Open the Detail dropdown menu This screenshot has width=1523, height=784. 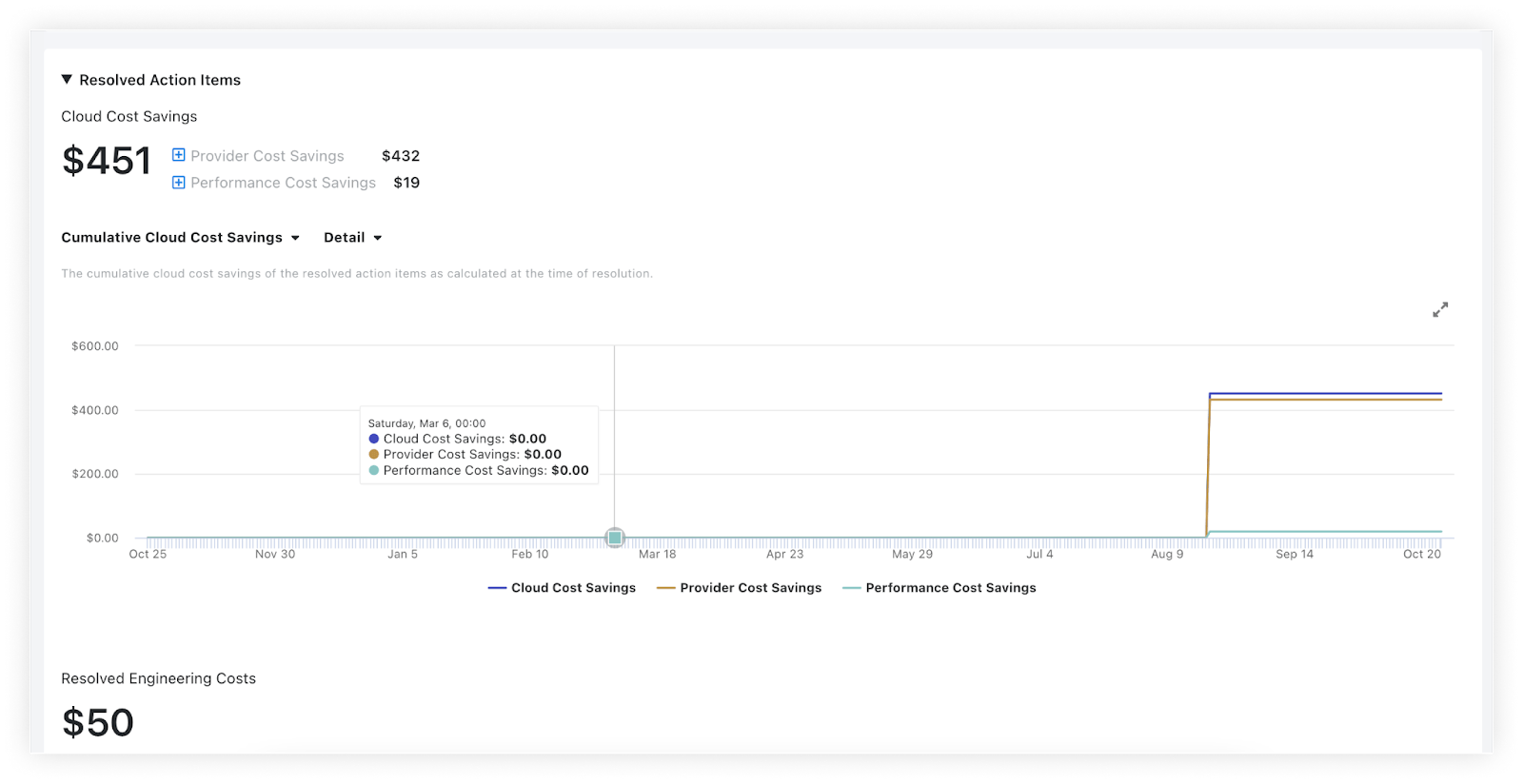point(352,238)
